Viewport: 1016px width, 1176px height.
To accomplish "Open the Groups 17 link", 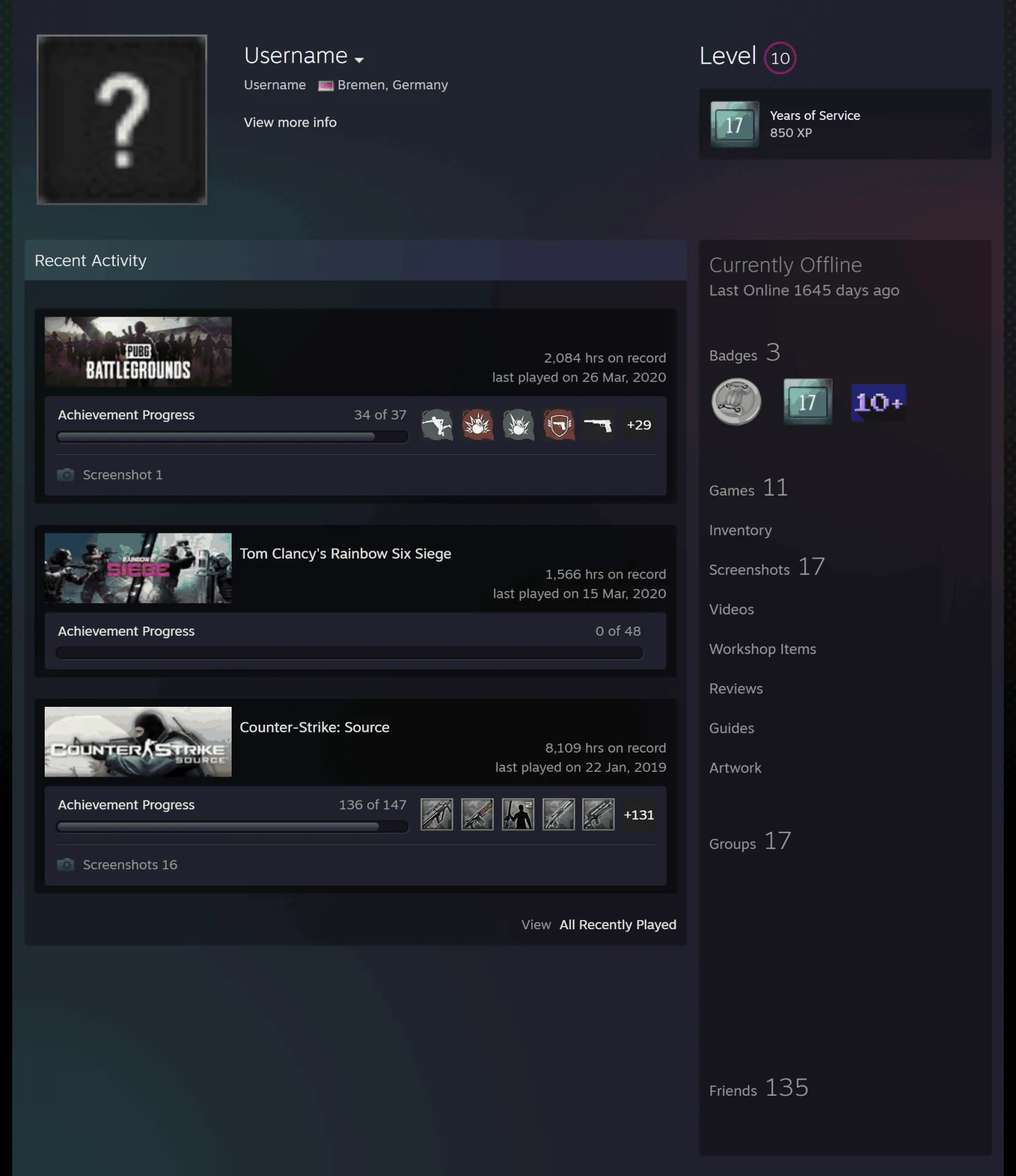I will 750,842.
